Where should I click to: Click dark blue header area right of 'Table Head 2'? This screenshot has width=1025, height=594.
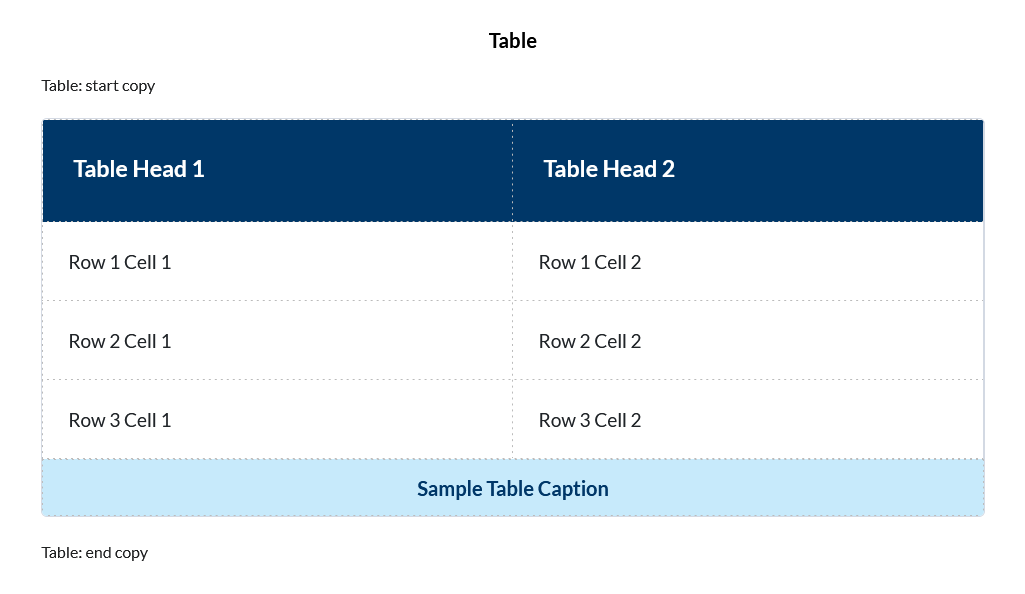coord(830,170)
